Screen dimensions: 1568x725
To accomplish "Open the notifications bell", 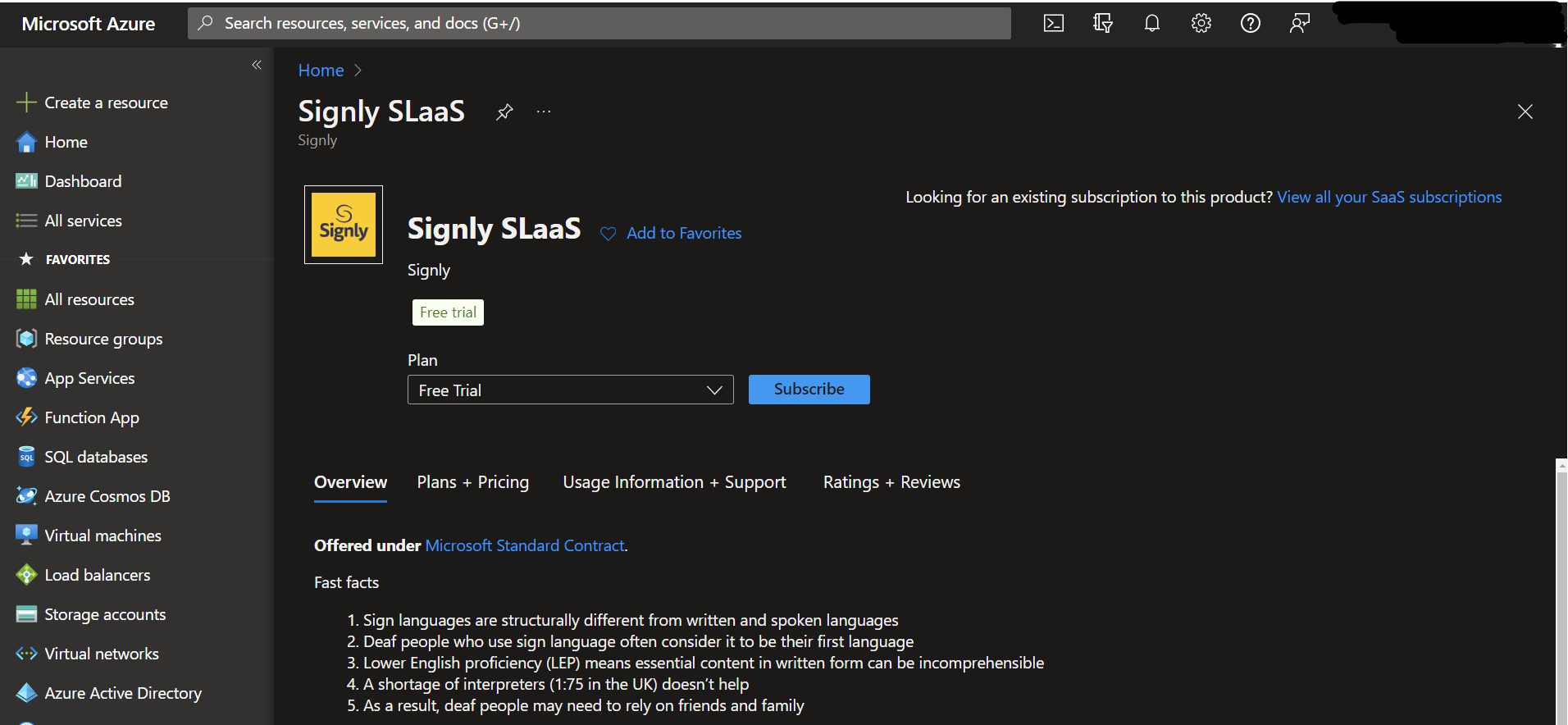I will (x=1152, y=23).
